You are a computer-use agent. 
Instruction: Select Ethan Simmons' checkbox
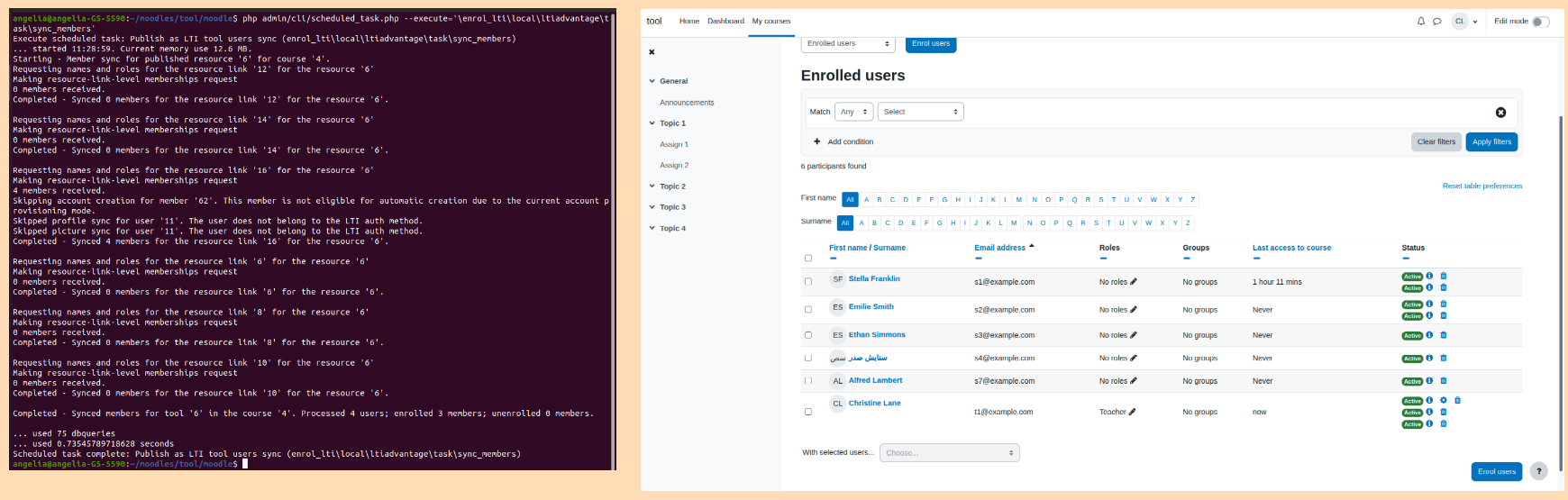808,335
